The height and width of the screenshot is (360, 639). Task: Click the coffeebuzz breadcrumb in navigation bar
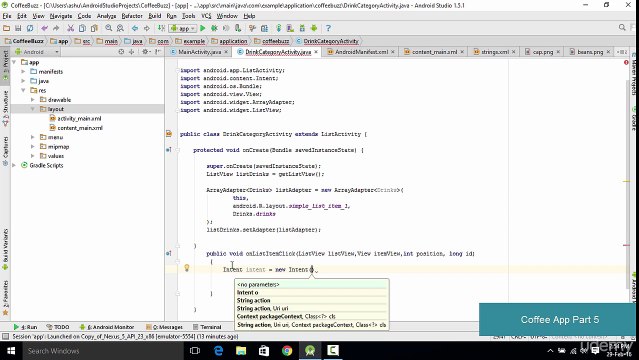click(272, 41)
